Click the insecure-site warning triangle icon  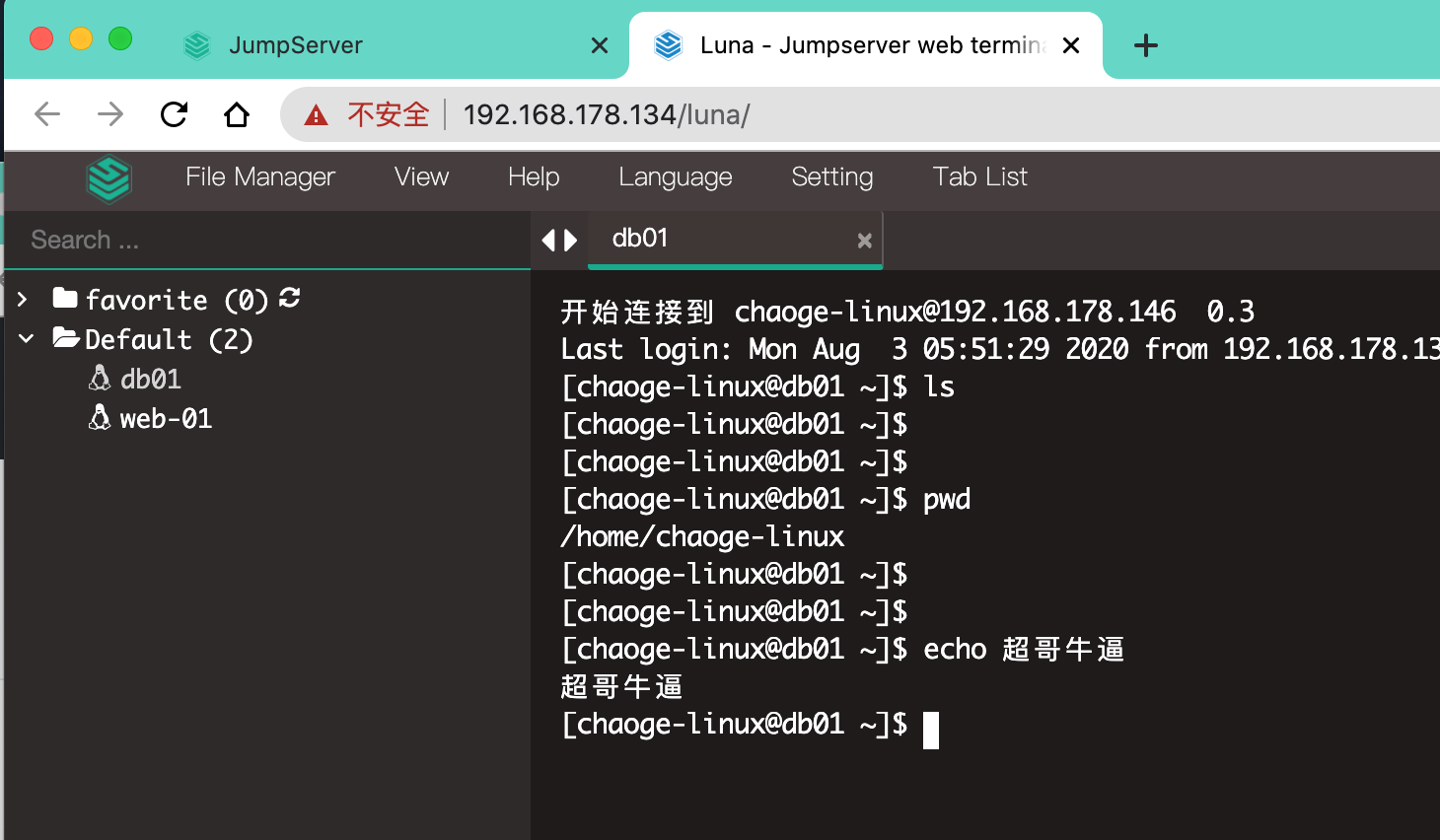pos(316,115)
